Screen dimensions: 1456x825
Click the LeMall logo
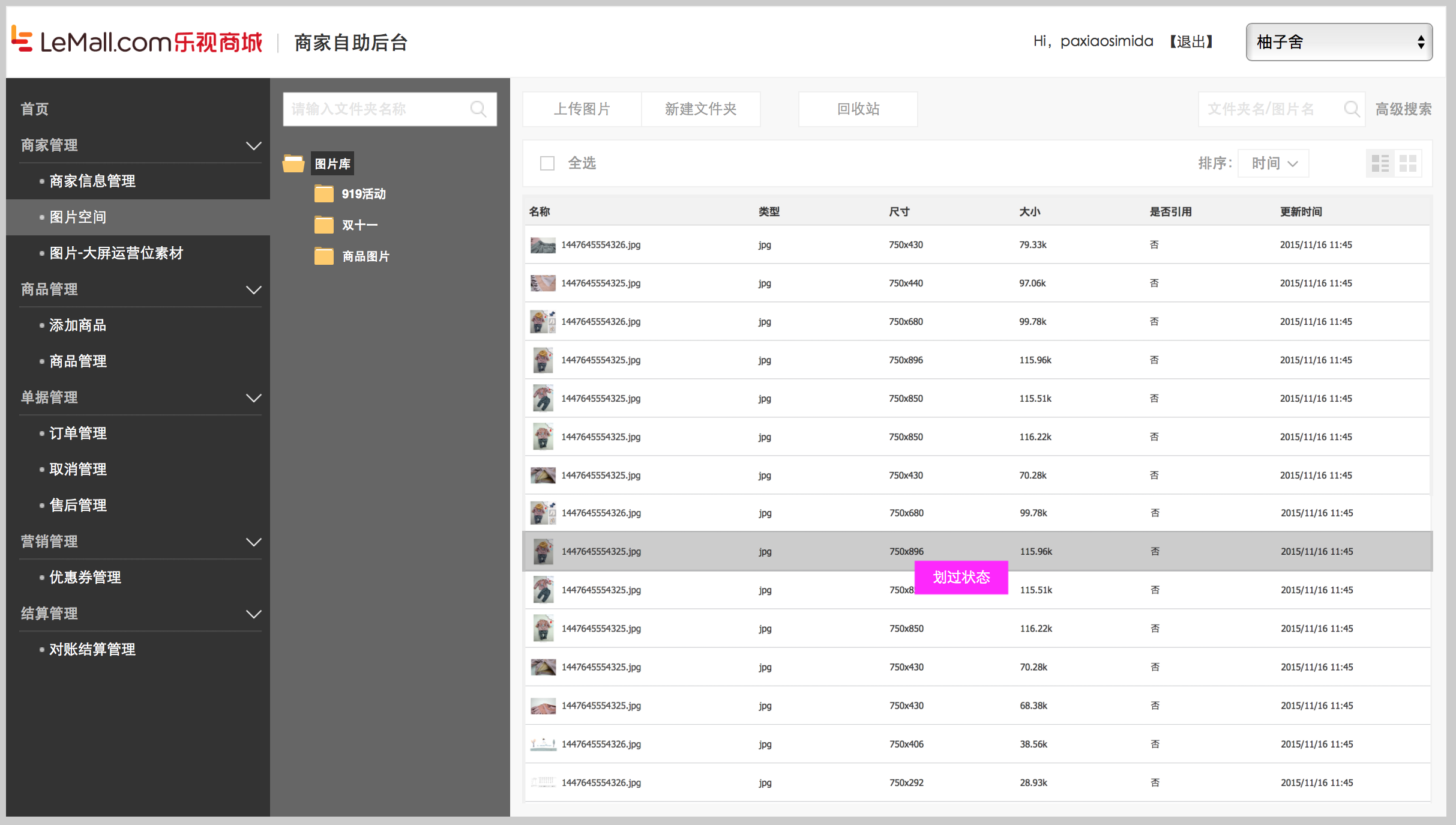pyautogui.click(x=137, y=41)
